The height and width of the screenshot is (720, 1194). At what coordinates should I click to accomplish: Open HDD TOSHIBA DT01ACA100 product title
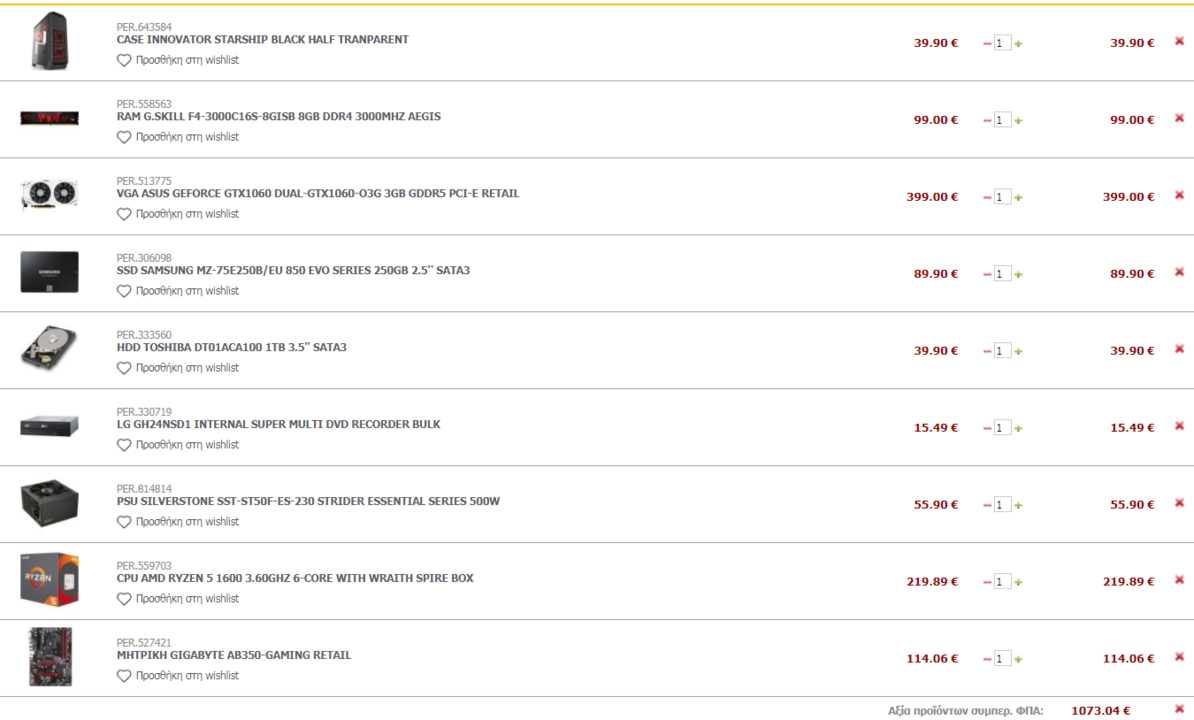pos(231,347)
